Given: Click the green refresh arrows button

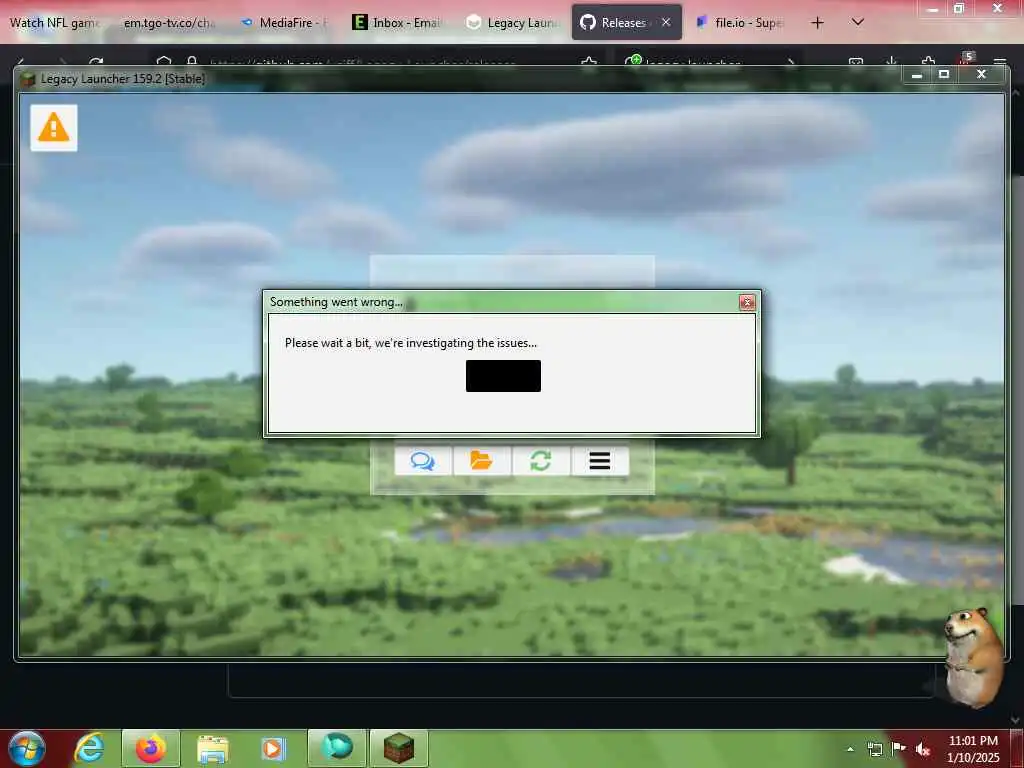Looking at the screenshot, I should [x=541, y=461].
